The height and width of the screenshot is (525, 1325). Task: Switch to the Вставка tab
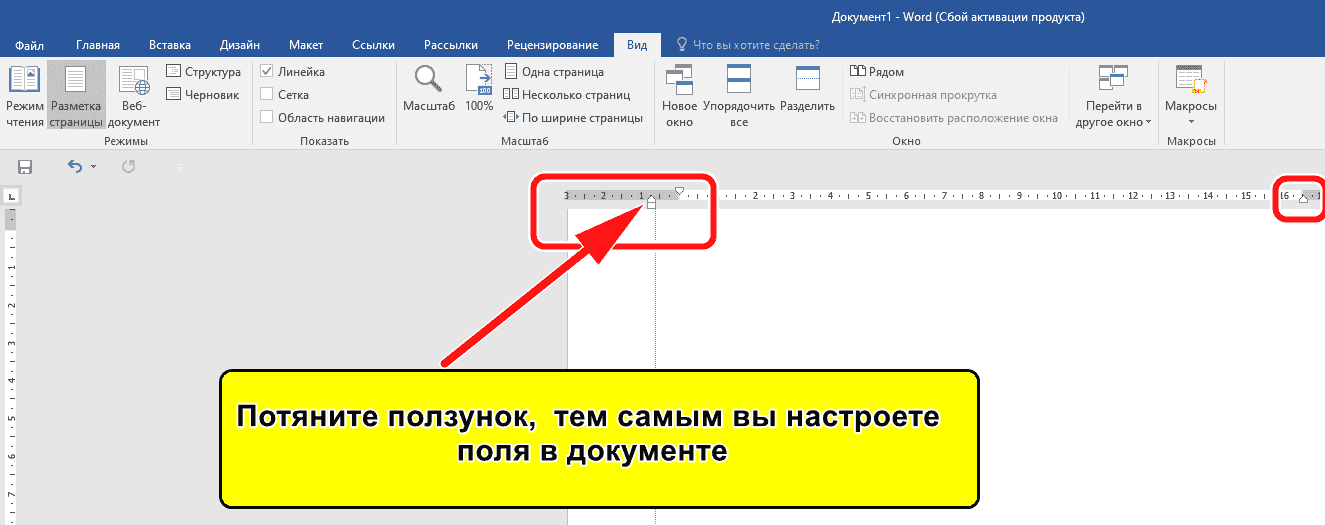[x=170, y=45]
